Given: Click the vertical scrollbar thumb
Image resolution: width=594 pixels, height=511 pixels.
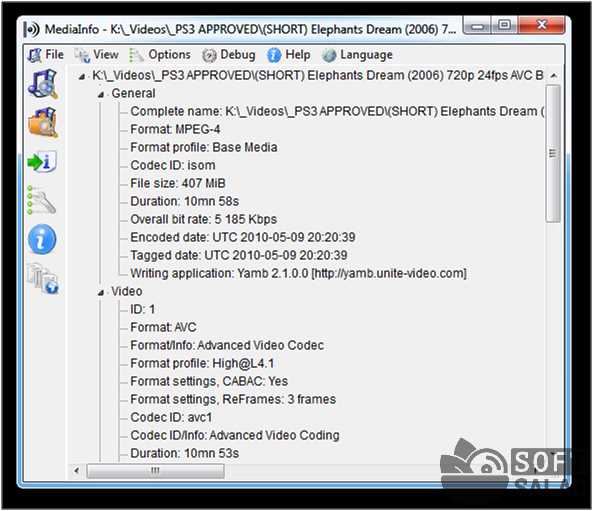Looking at the screenshot, I should coord(553,153).
